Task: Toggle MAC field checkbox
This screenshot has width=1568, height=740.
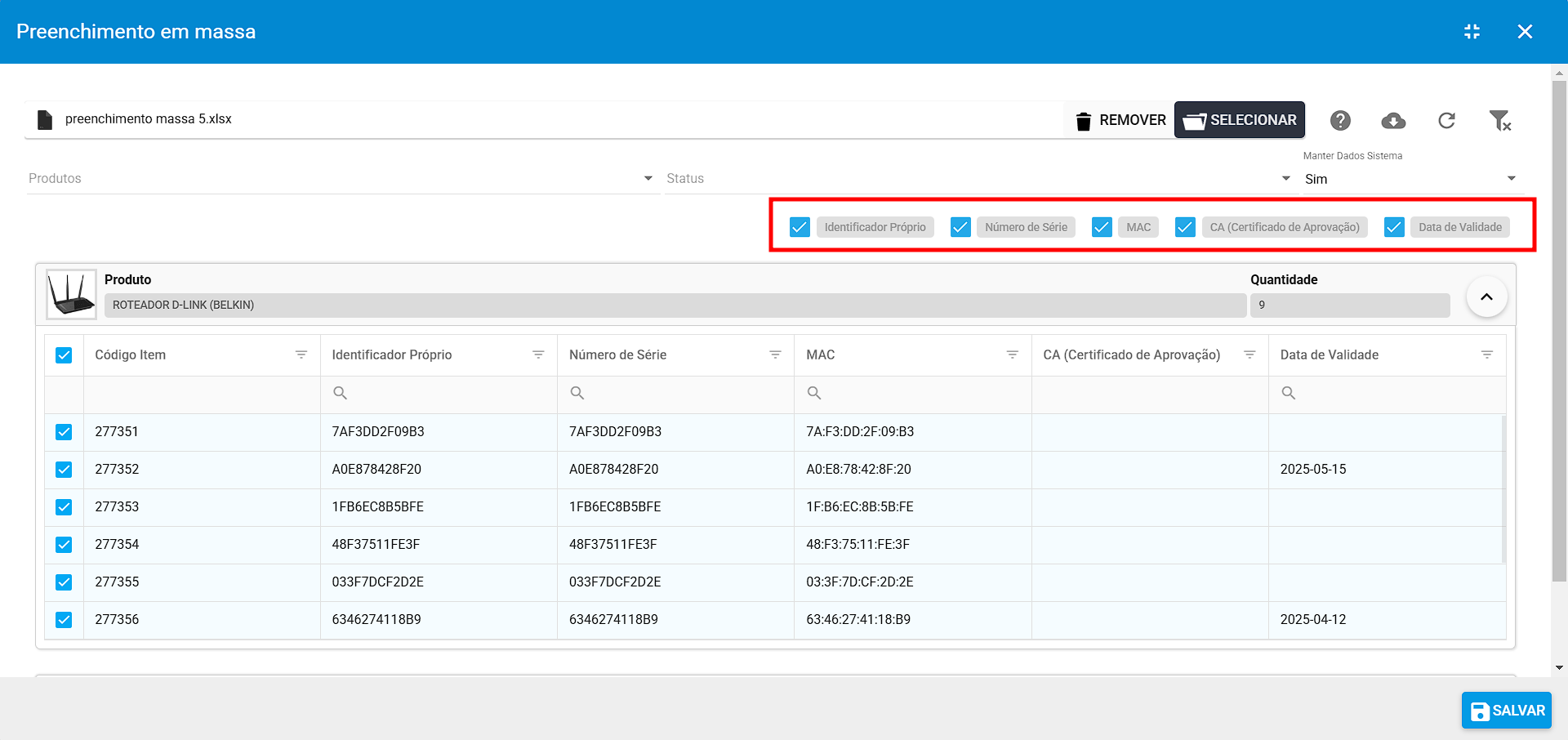Action: [1102, 227]
